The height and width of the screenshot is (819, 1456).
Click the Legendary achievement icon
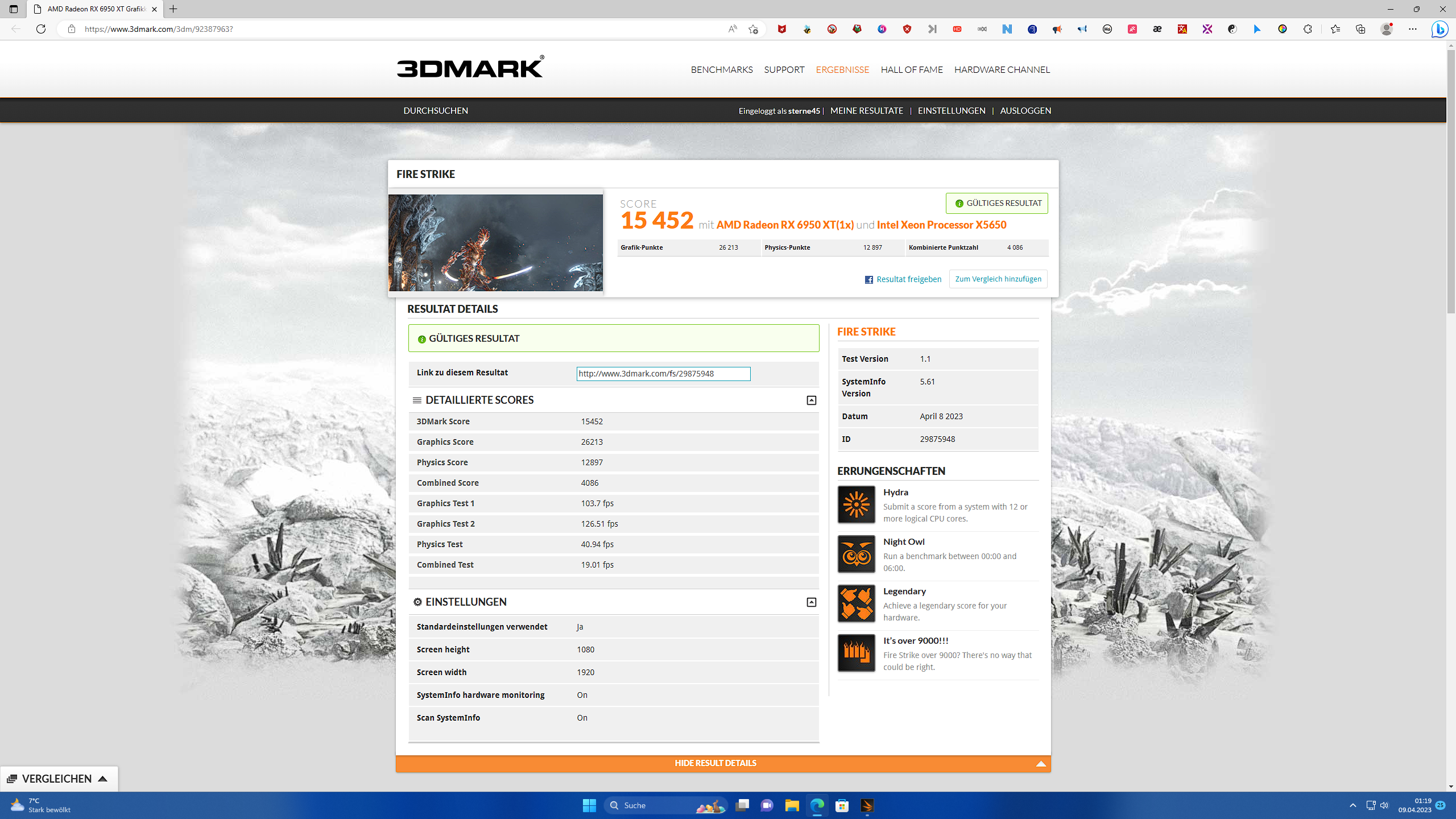(856, 603)
